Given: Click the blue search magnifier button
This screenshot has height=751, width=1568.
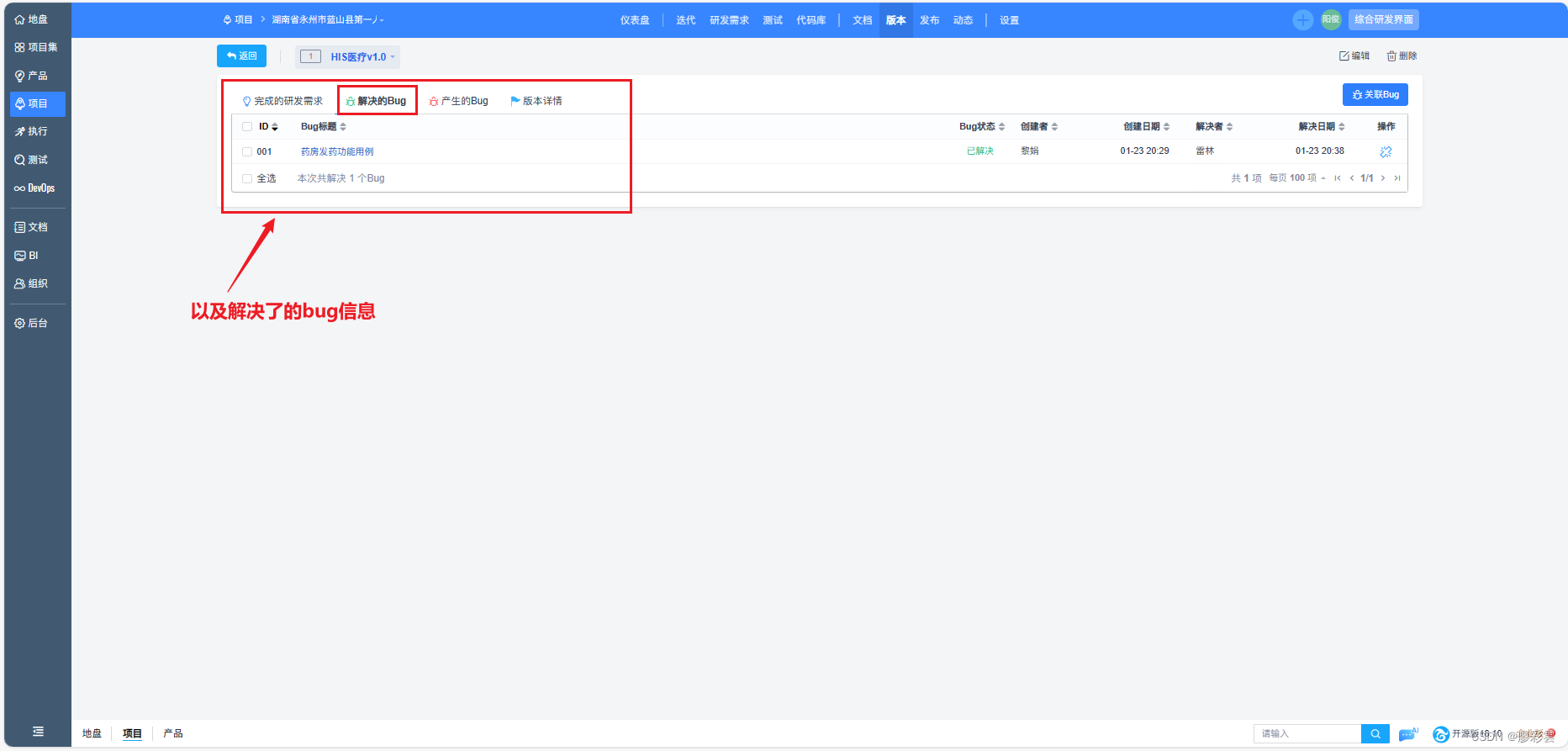Looking at the screenshot, I should pos(1375,734).
